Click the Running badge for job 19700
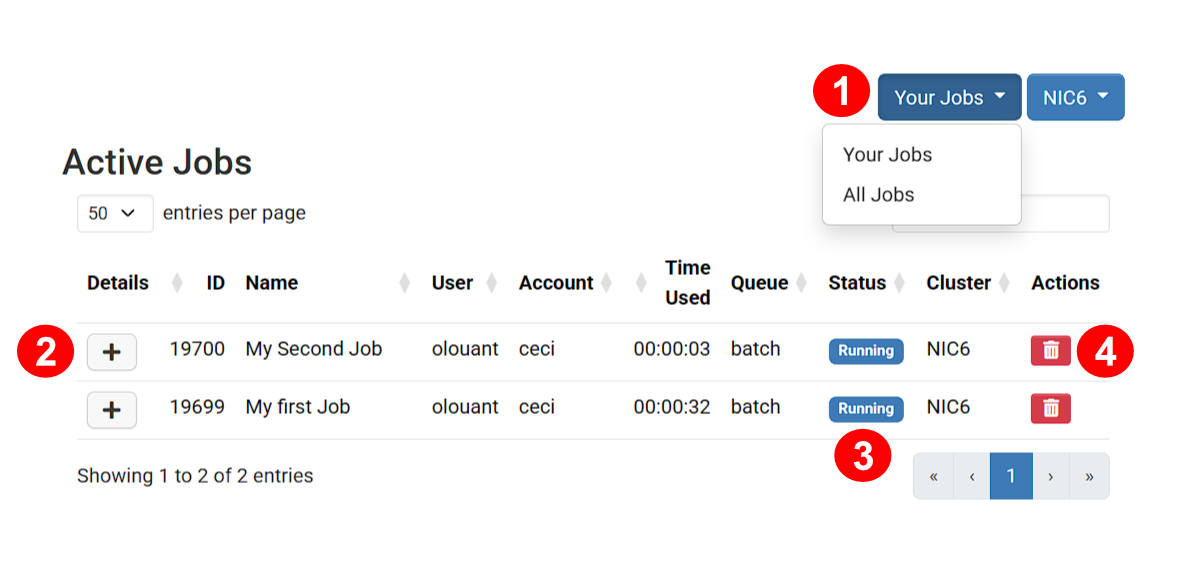The image size is (1177, 580). 865,350
